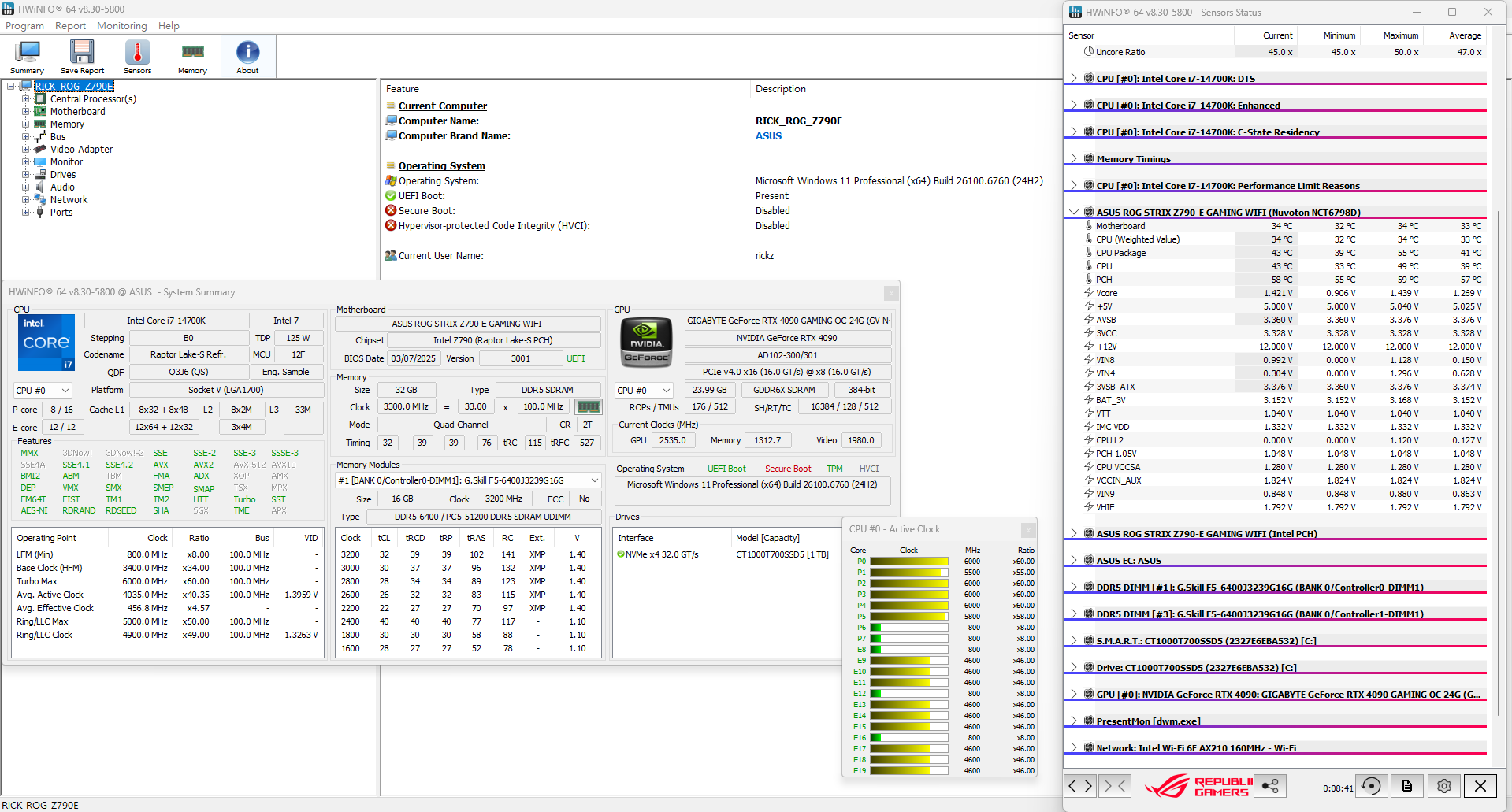Screen dimensions: 1512x812
Task: Open the CPU #0 selector dropdown
Action: click(43, 390)
